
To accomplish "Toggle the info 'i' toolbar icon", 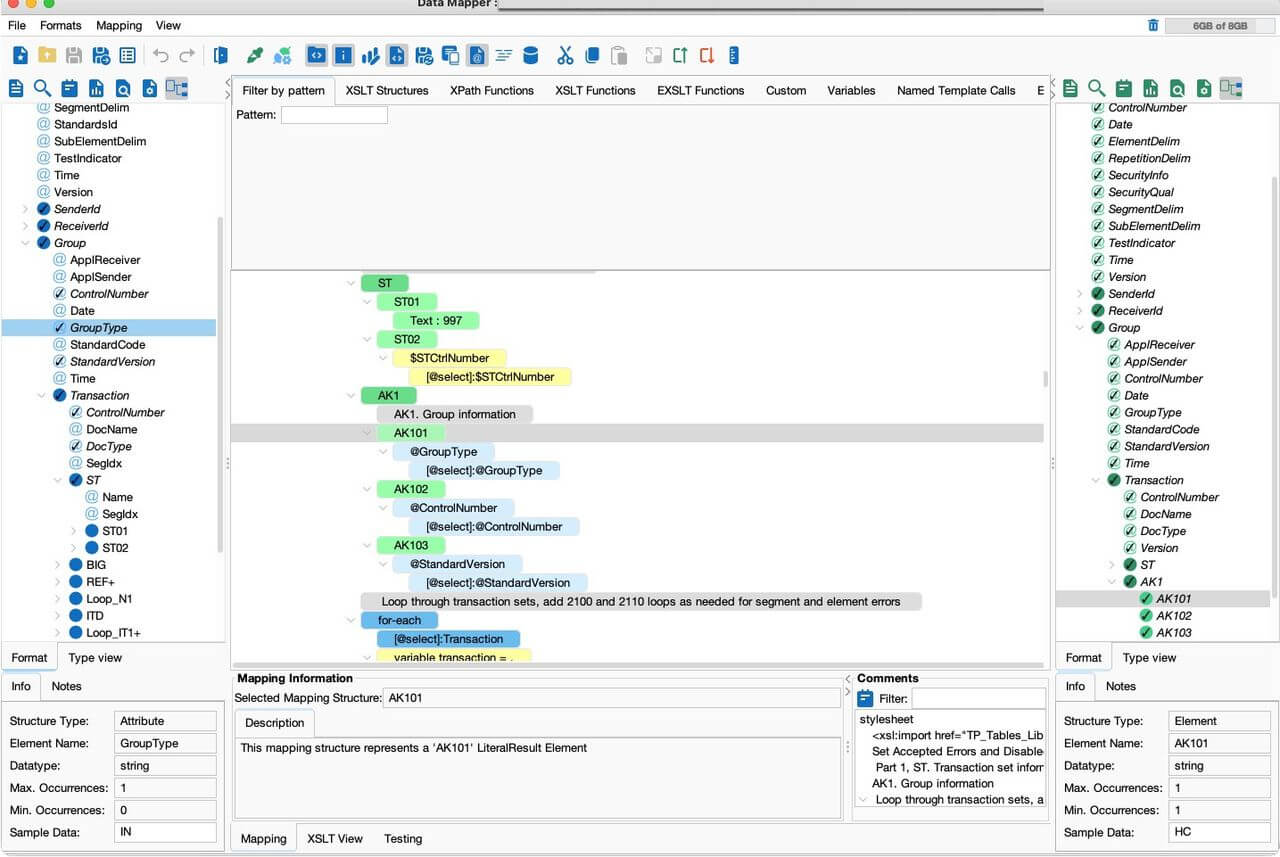I will click(x=343, y=55).
